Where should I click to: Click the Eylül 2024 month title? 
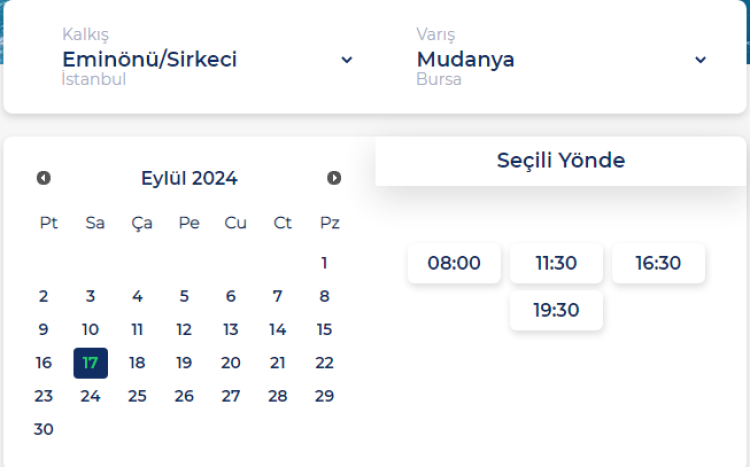[189, 178]
